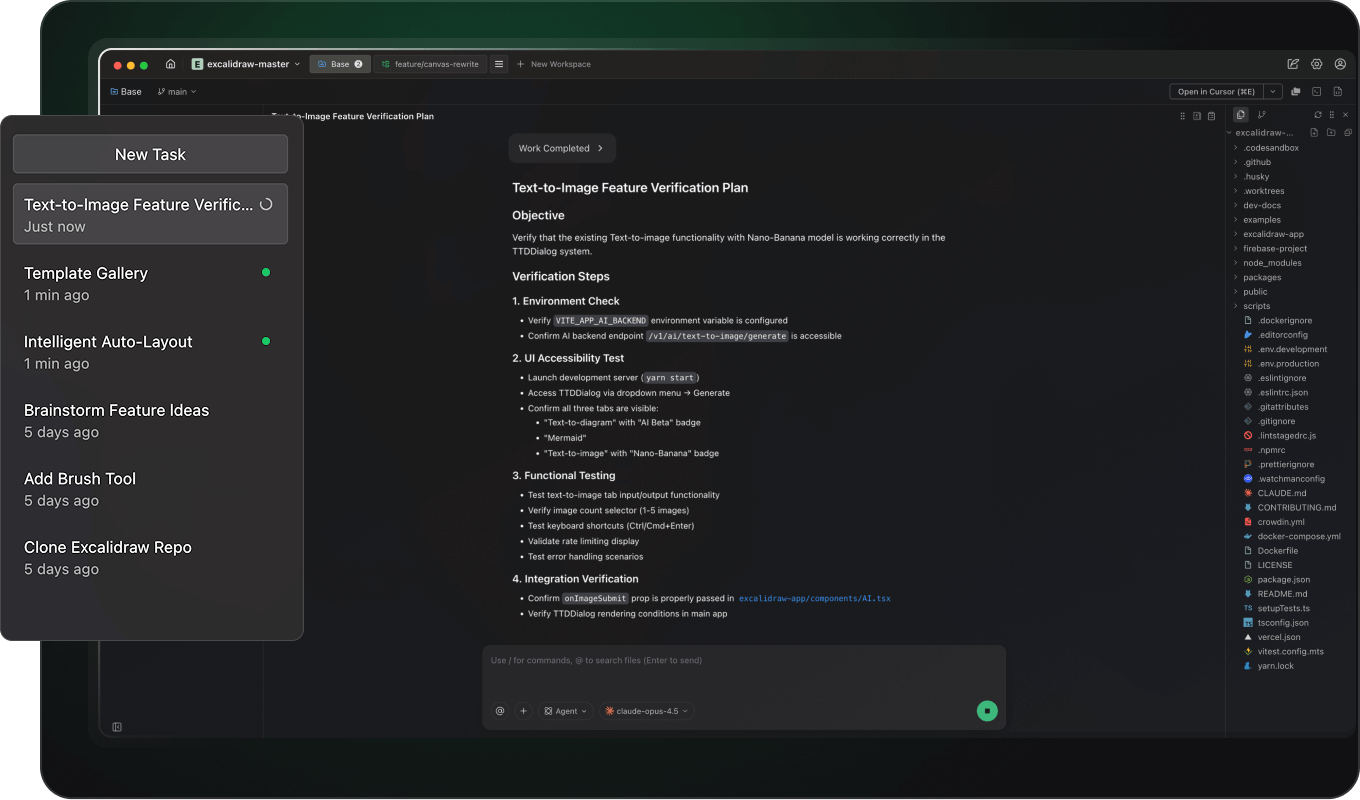Switch to feature/canvas-rewrite workspace tab
The height and width of the screenshot is (800, 1360).
coord(429,64)
